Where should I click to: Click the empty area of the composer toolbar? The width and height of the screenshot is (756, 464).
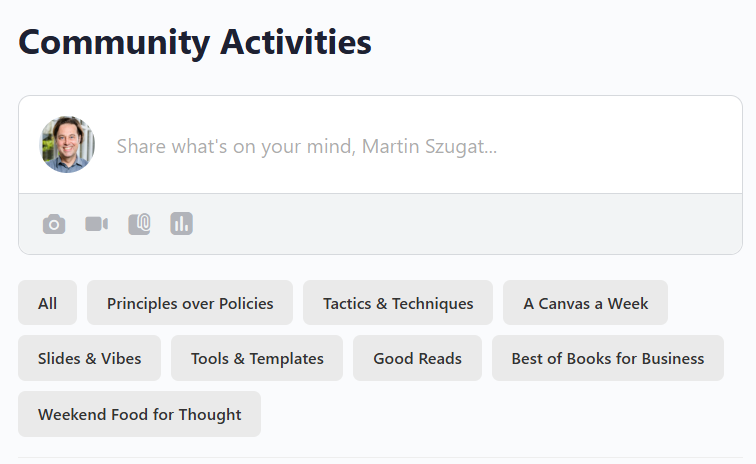click(460, 224)
